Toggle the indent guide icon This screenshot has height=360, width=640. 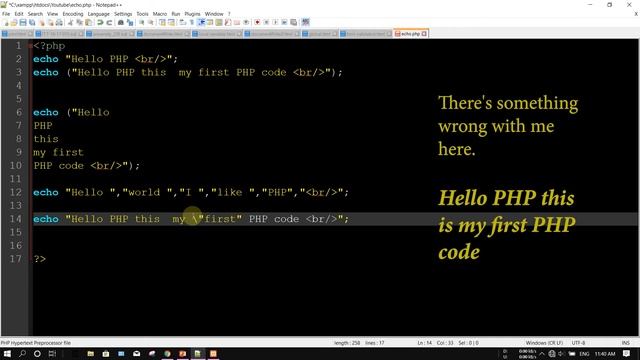201,22
